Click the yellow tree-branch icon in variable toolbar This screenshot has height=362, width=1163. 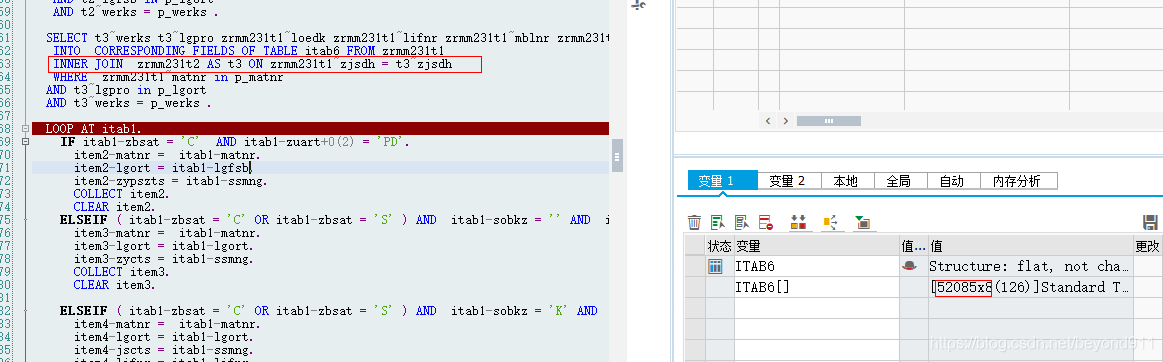click(830, 222)
